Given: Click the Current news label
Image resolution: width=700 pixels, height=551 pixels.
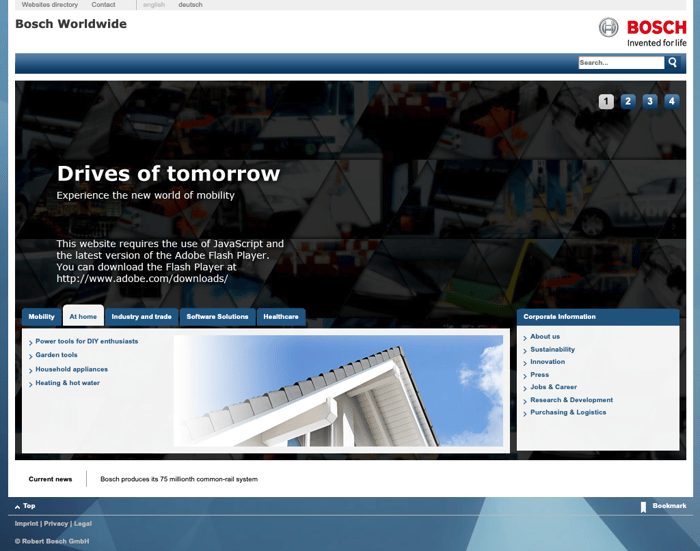Looking at the screenshot, I should tap(50, 479).
